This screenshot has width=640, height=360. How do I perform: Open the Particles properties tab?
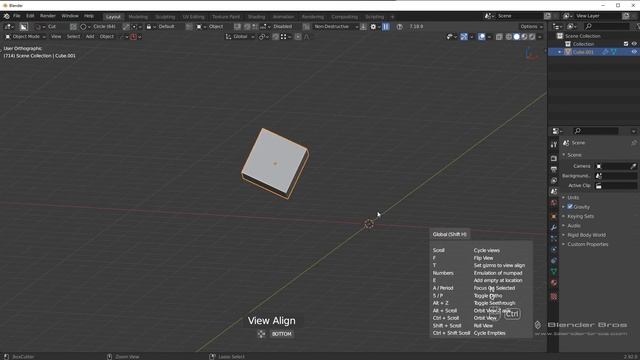point(553,238)
